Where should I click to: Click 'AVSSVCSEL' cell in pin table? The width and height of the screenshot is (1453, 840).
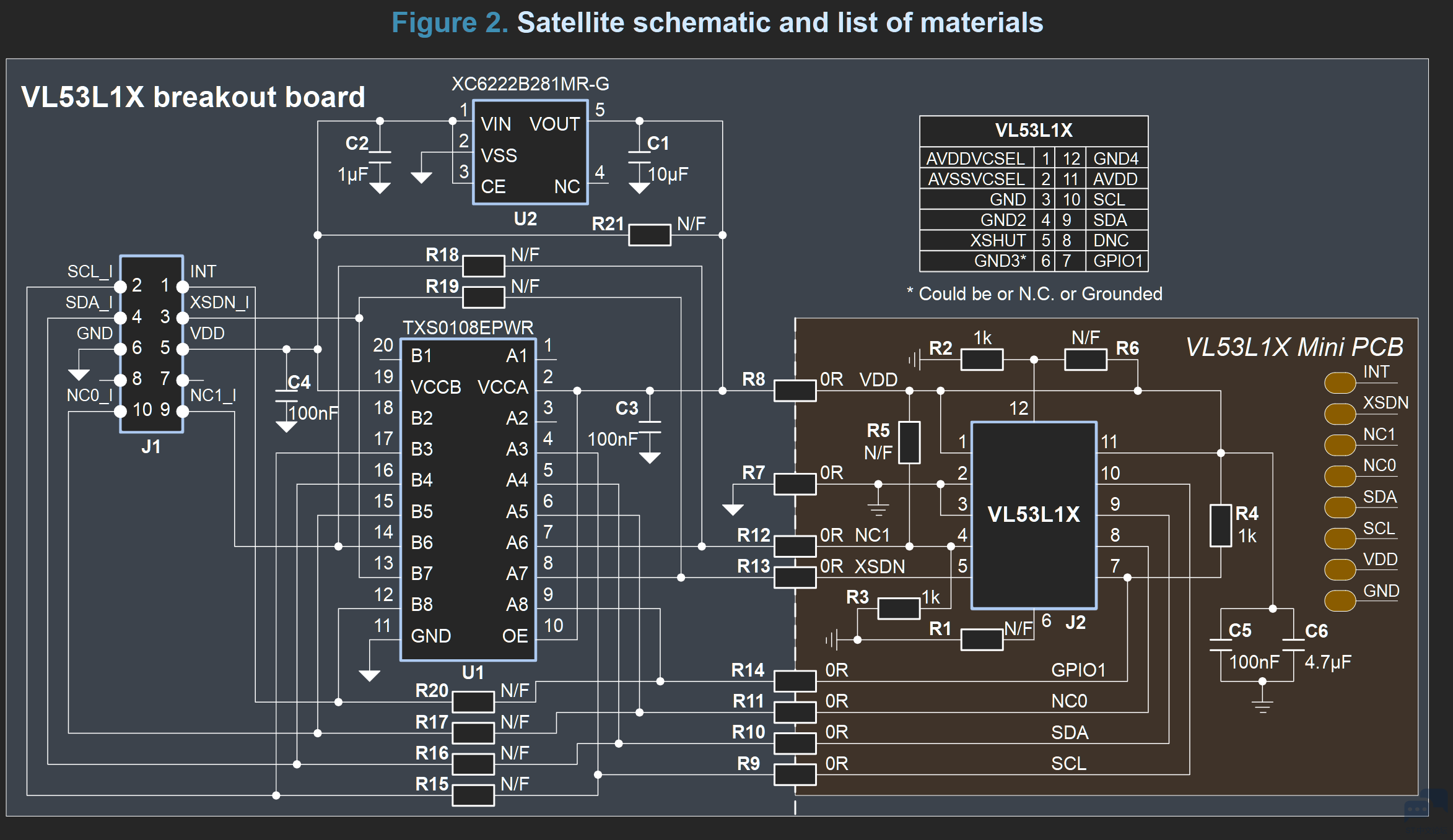(x=977, y=179)
